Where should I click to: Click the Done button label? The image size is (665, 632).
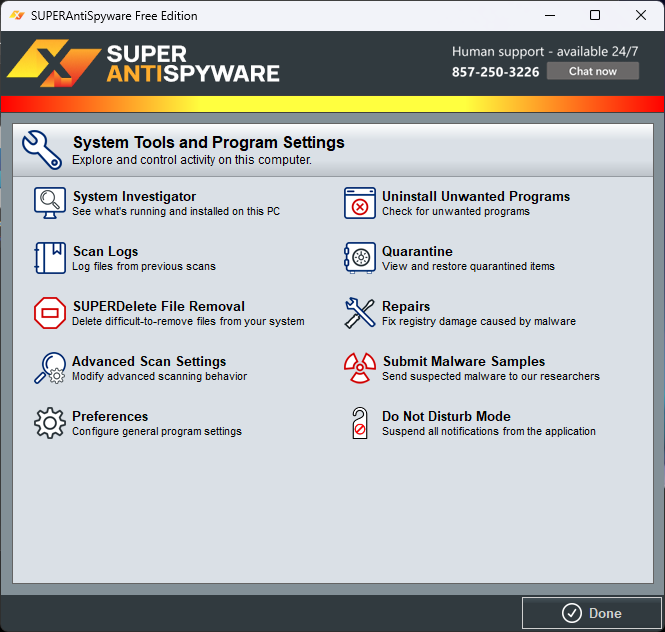pos(605,613)
